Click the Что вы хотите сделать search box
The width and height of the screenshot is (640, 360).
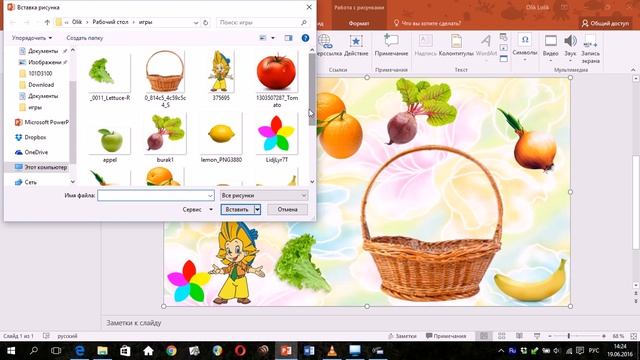tap(428, 23)
